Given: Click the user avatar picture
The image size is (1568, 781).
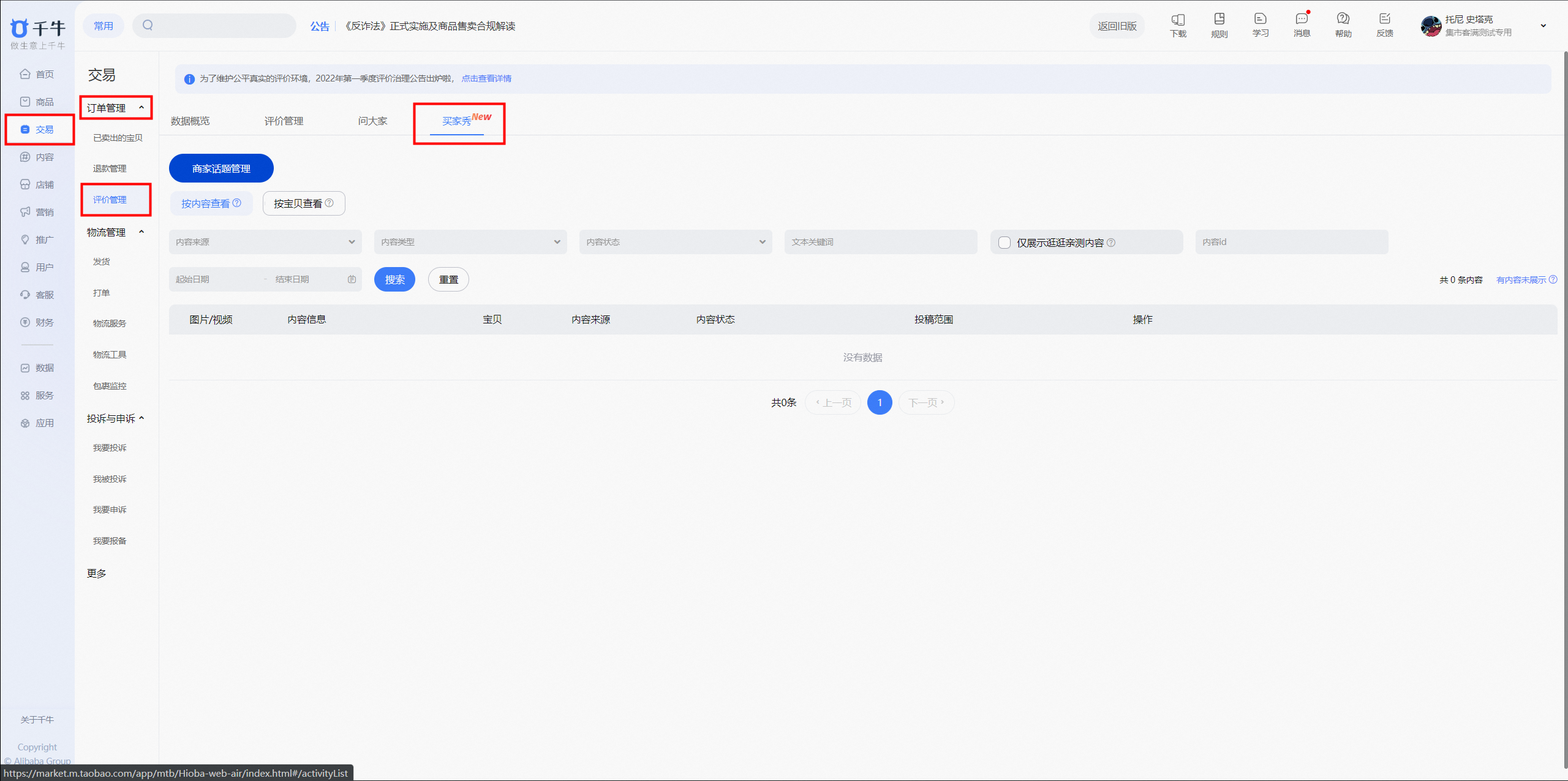Looking at the screenshot, I should coord(1431,26).
